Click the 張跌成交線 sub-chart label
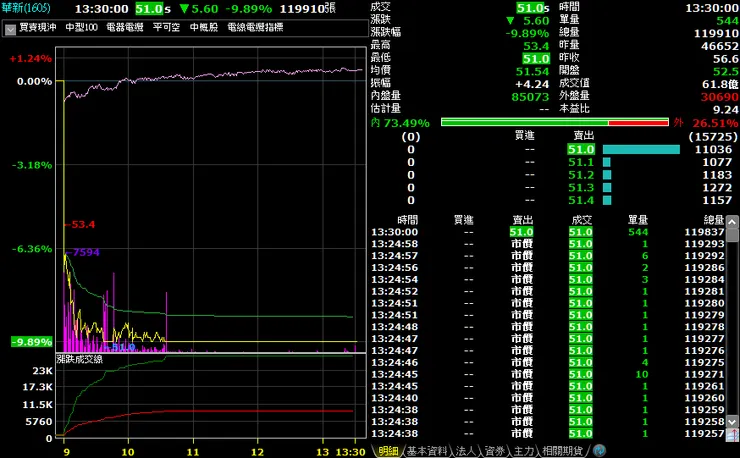This screenshot has height=458, width=740. click(80, 359)
